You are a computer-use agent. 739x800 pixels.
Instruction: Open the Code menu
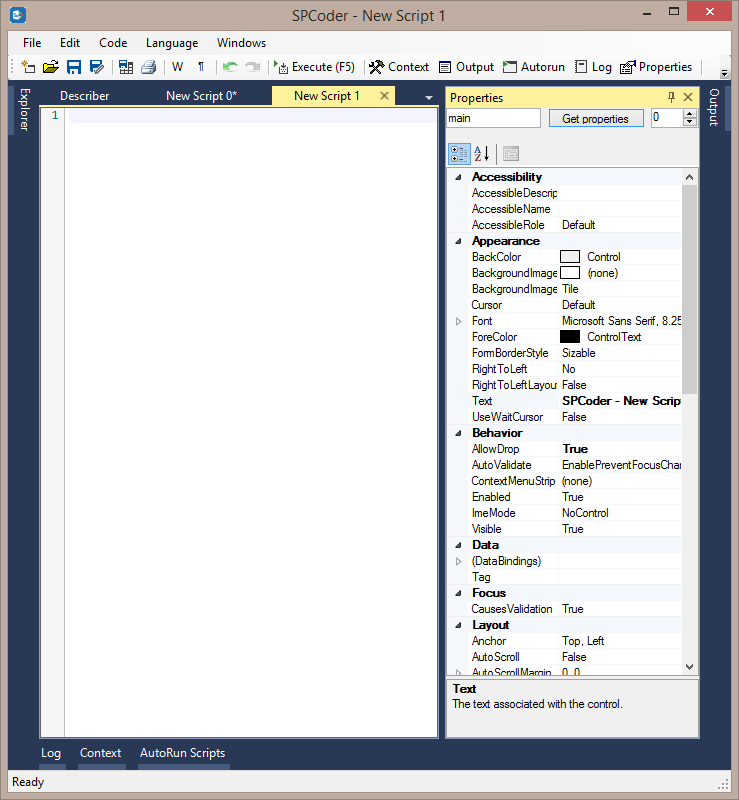click(113, 43)
